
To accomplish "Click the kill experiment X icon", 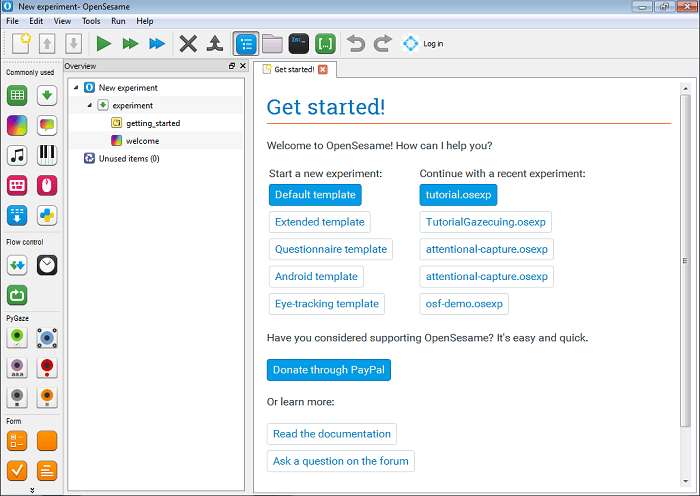I will [x=187, y=43].
